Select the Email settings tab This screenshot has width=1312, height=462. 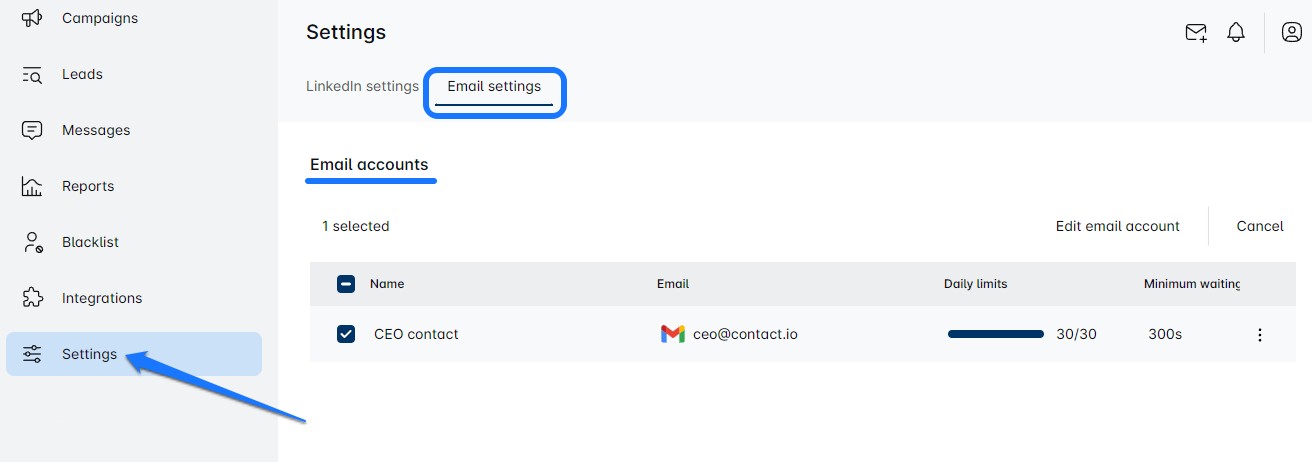[494, 86]
